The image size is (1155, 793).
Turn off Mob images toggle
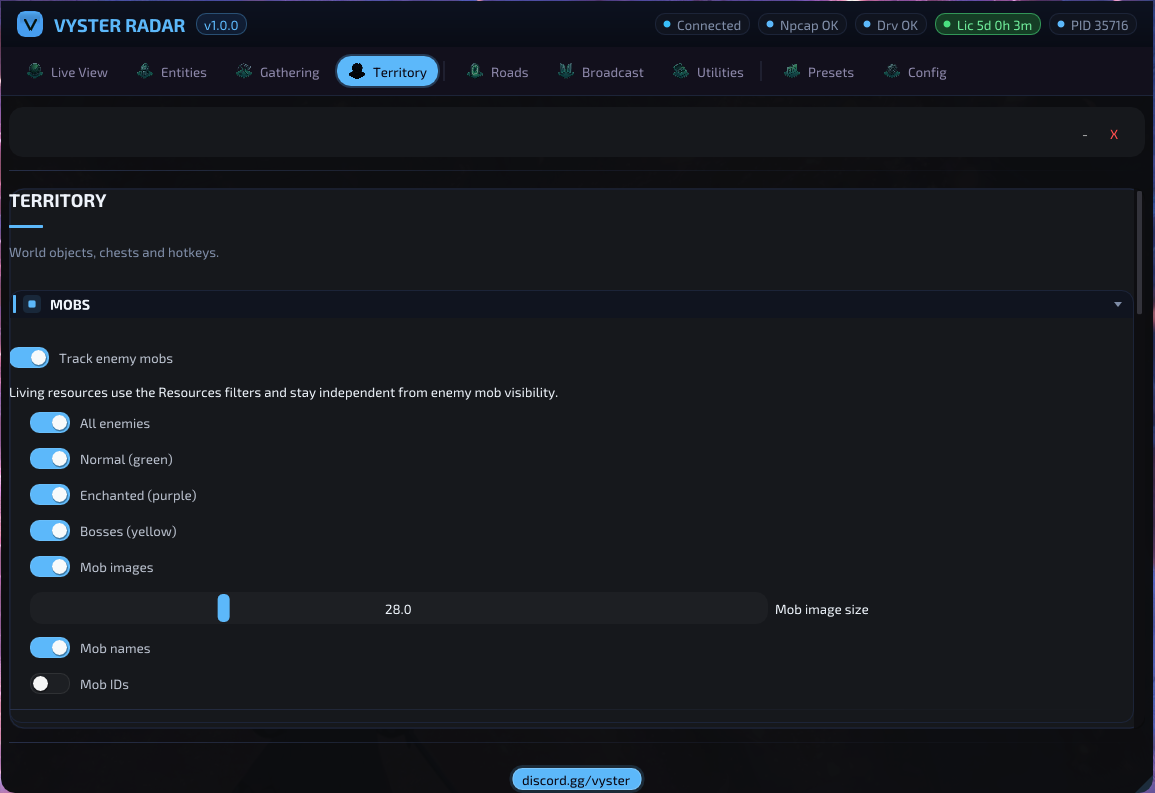coord(50,567)
